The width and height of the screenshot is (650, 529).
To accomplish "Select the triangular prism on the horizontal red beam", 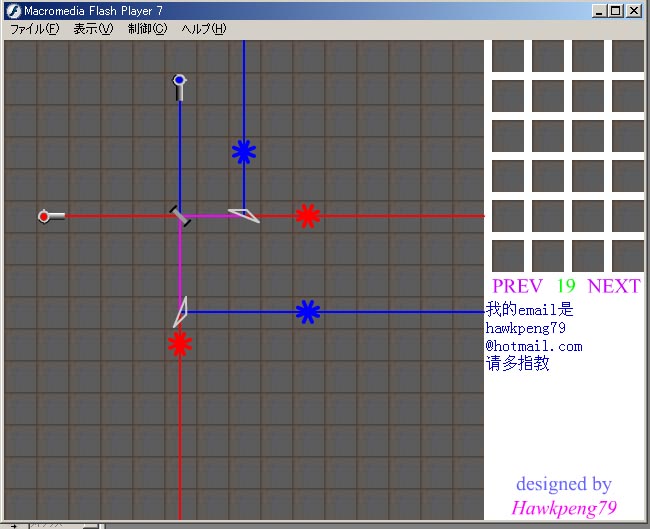I will coord(245,215).
